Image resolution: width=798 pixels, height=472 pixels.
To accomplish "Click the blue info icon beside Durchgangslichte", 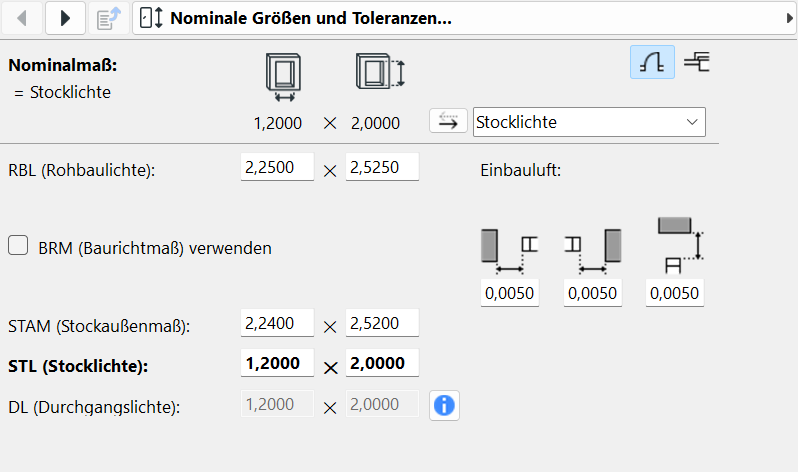I will [445, 405].
